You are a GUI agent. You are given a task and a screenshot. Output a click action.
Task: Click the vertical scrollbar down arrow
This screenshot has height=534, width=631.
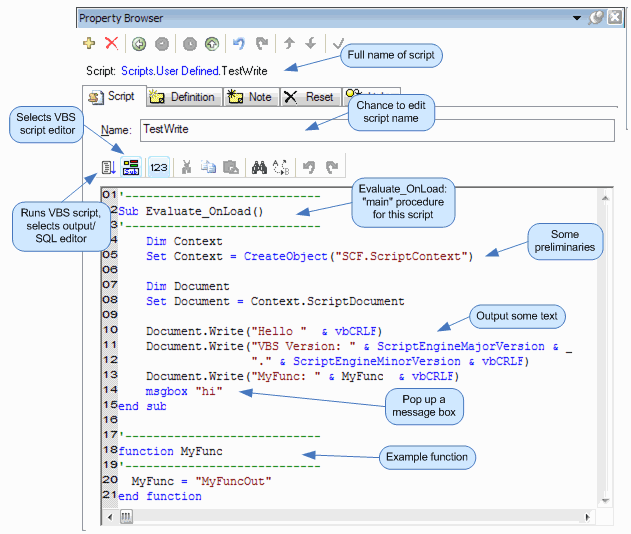click(605, 501)
